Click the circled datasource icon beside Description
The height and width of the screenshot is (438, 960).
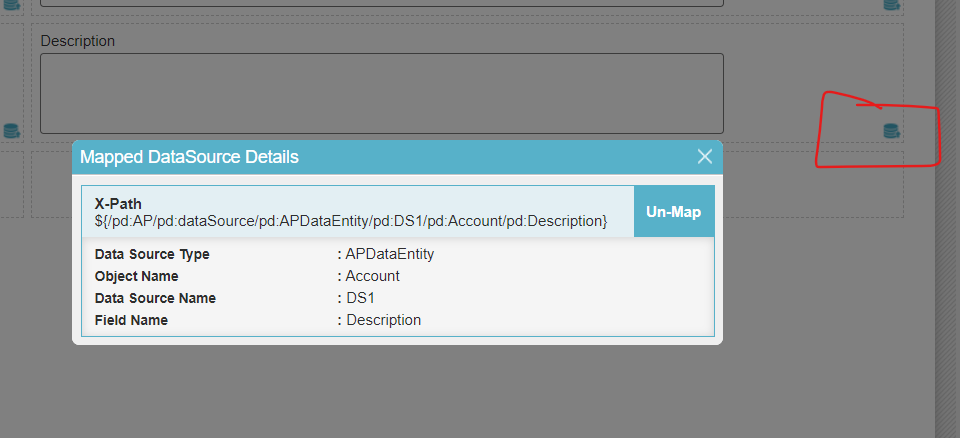891,130
